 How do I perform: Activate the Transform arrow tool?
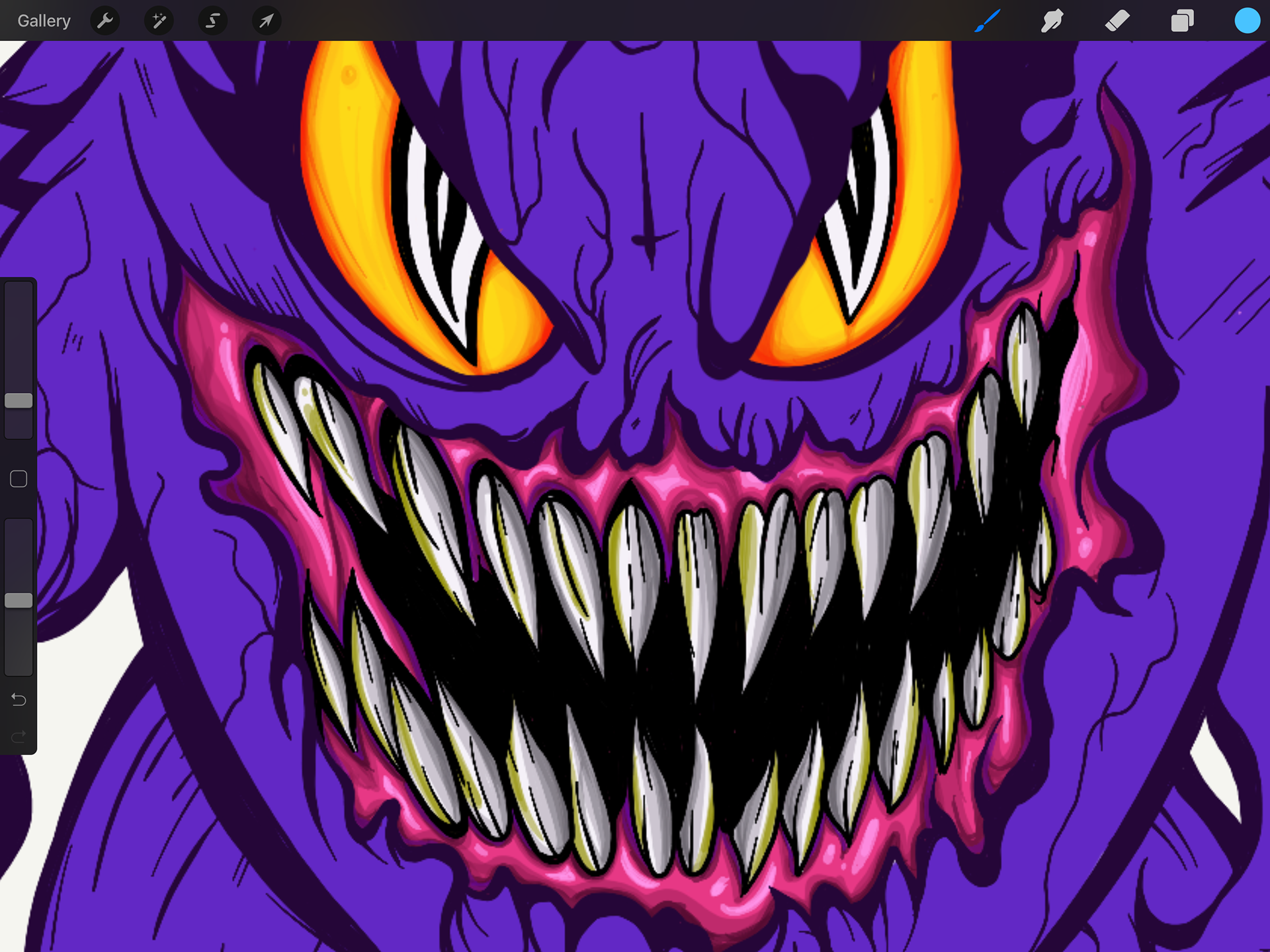coord(267,21)
